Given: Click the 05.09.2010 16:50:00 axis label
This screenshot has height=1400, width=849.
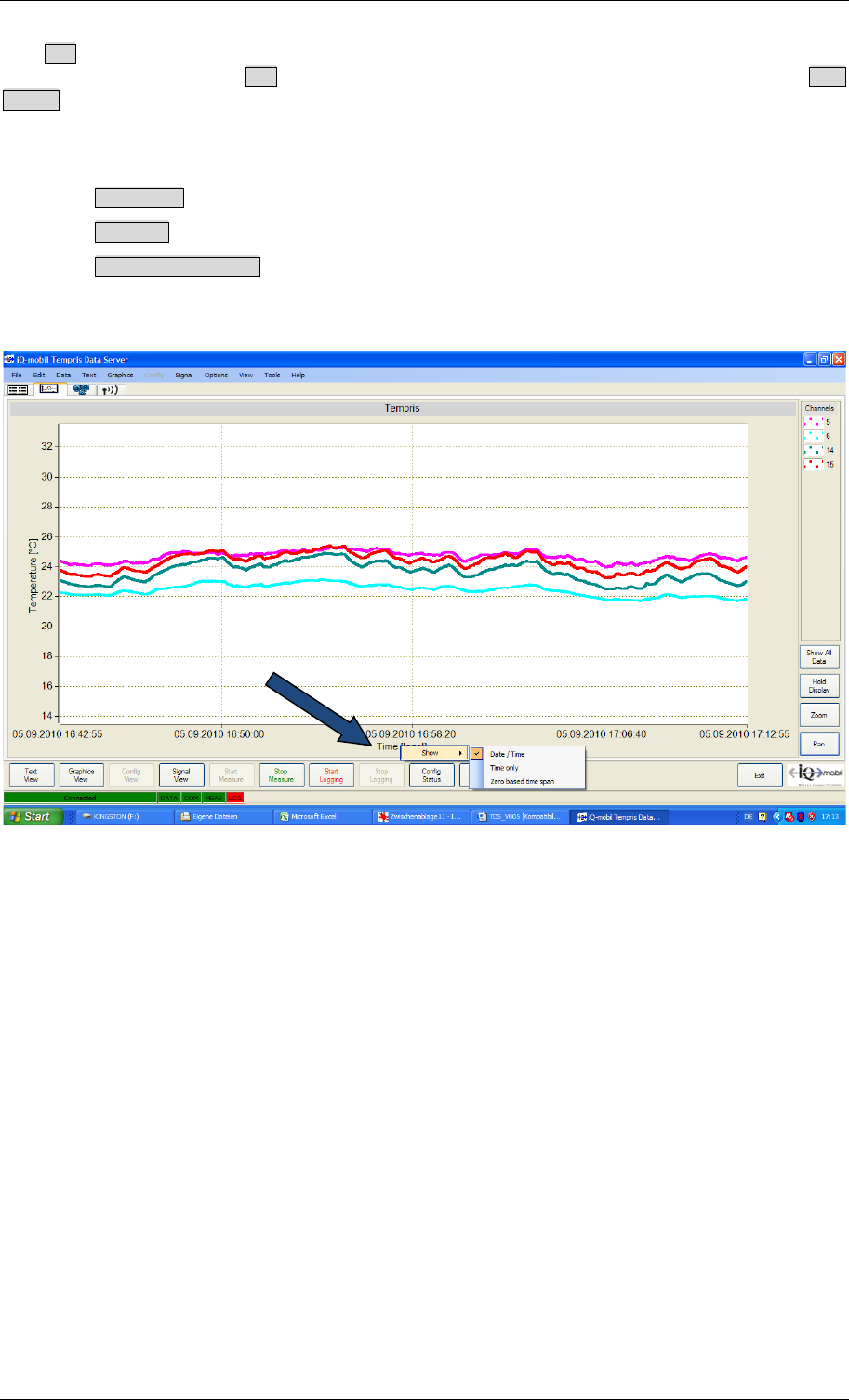Looking at the screenshot, I should click(221, 733).
